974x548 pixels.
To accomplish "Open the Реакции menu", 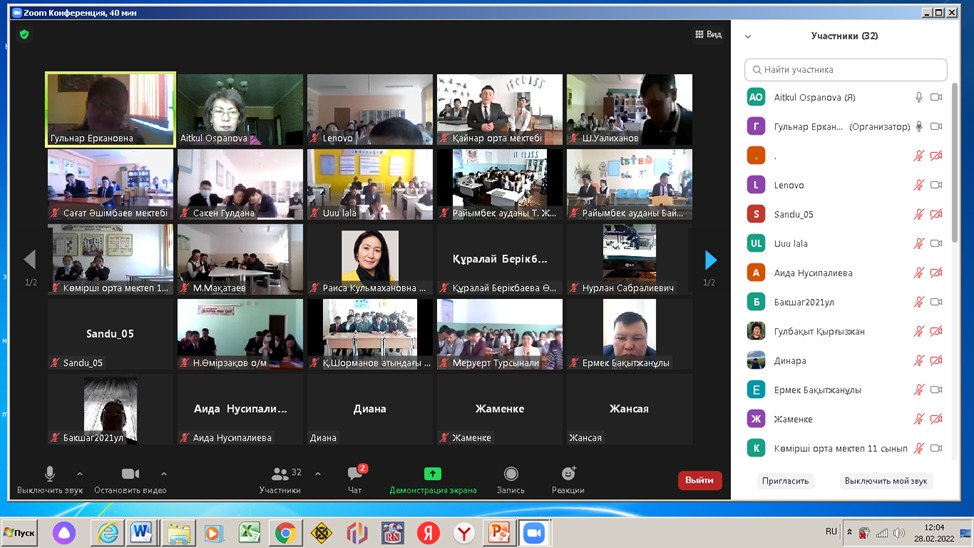I will click(x=568, y=479).
